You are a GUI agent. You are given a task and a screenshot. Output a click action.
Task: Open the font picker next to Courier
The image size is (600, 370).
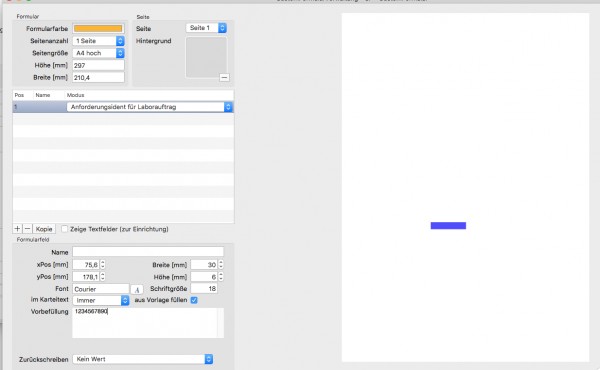pos(137,289)
